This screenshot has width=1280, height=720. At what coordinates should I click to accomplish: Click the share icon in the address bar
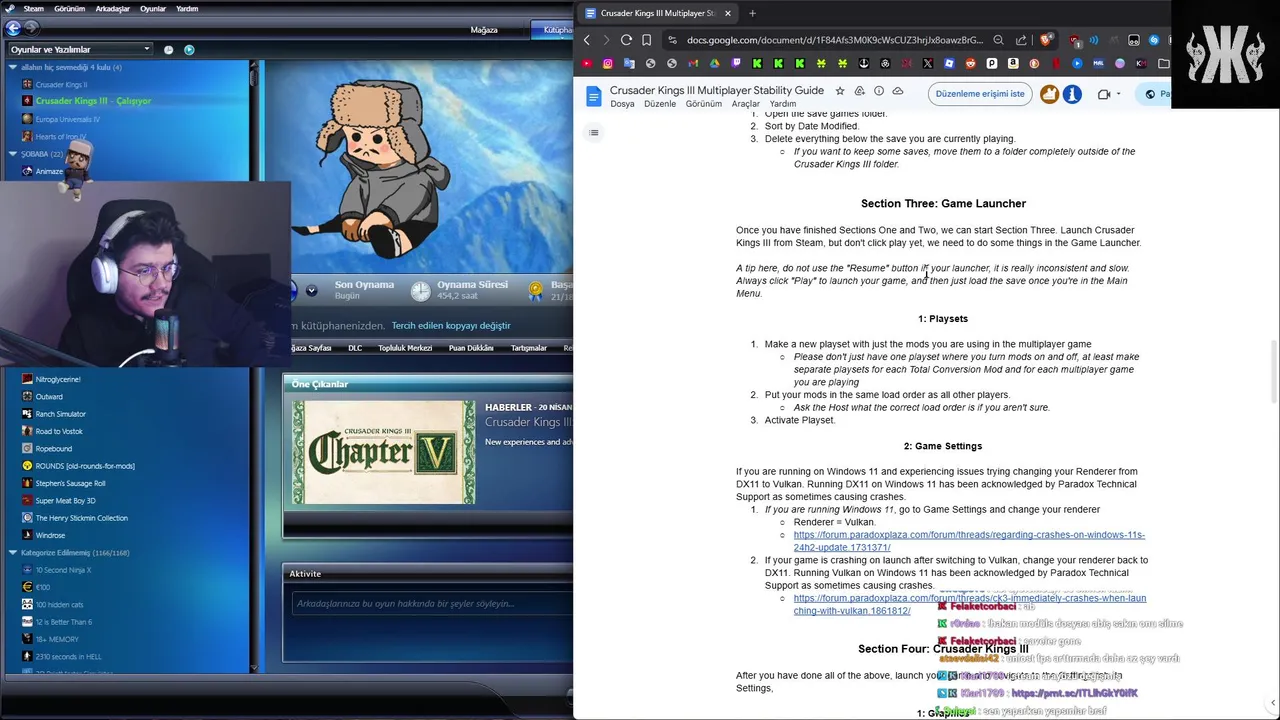1021,40
